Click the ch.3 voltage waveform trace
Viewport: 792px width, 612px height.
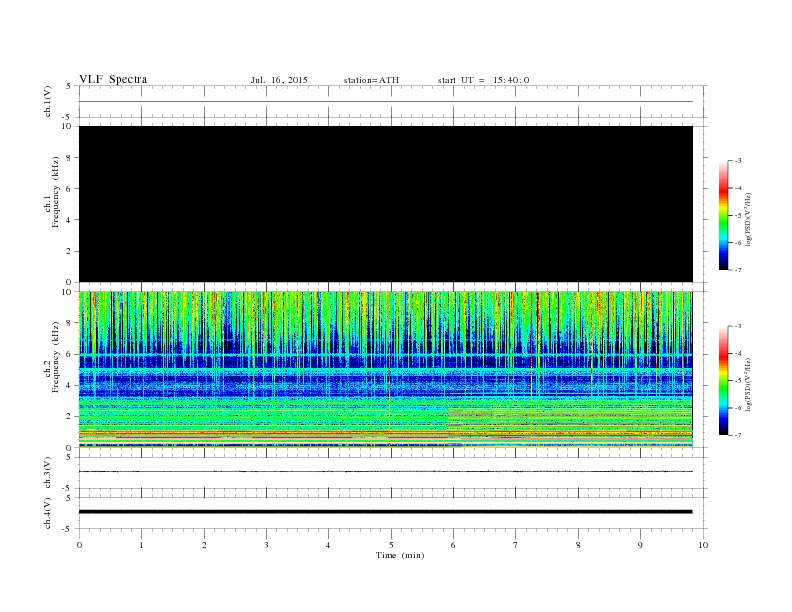[386, 472]
